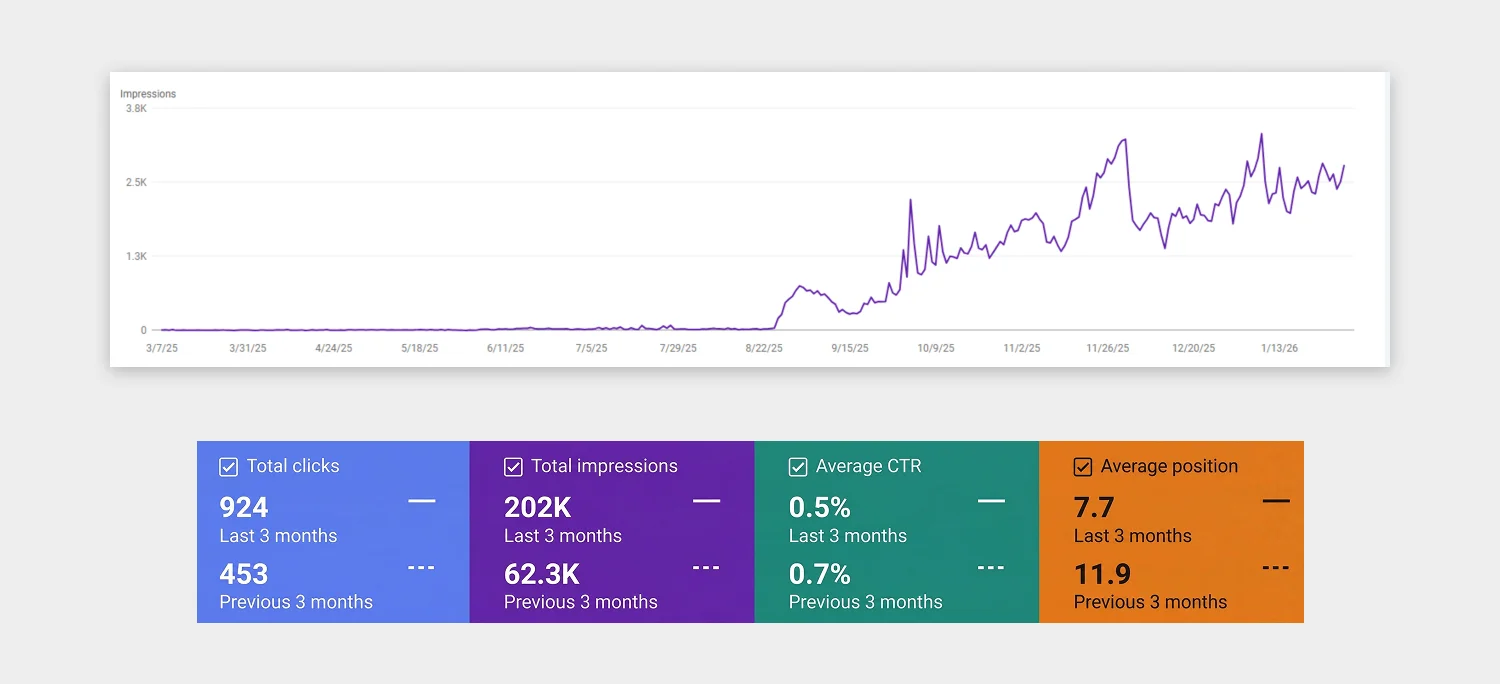1500x684 pixels.
Task: Click dashed line indicator in Average CTR card
Action: pyautogui.click(x=991, y=567)
